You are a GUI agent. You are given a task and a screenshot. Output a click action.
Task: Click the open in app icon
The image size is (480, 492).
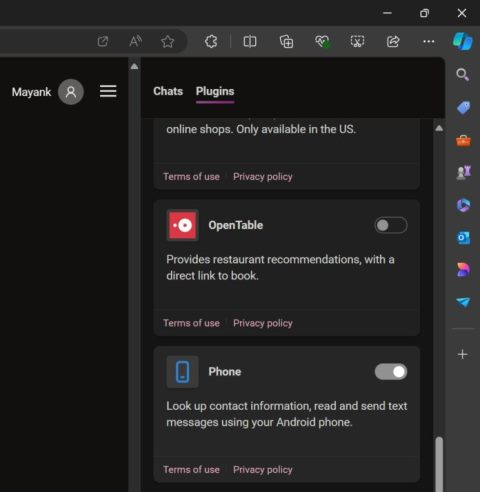[x=103, y=41]
